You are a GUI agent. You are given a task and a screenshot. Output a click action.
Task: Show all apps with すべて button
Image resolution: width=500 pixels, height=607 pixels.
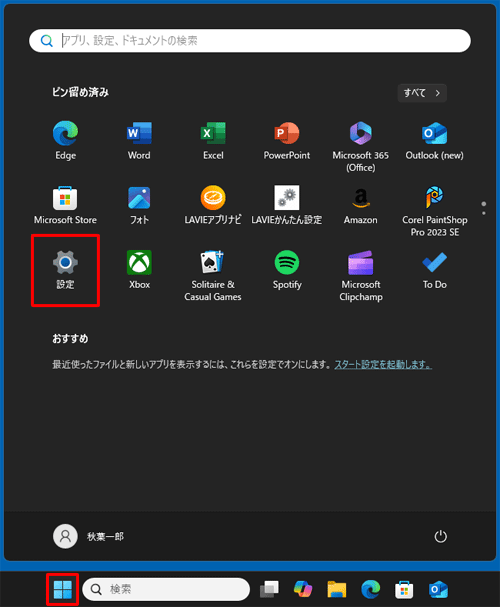422,93
